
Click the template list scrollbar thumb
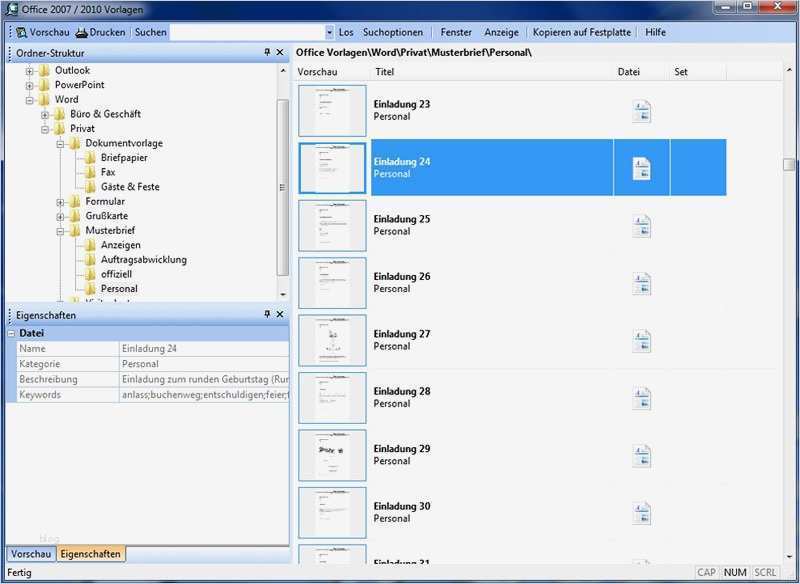789,164
